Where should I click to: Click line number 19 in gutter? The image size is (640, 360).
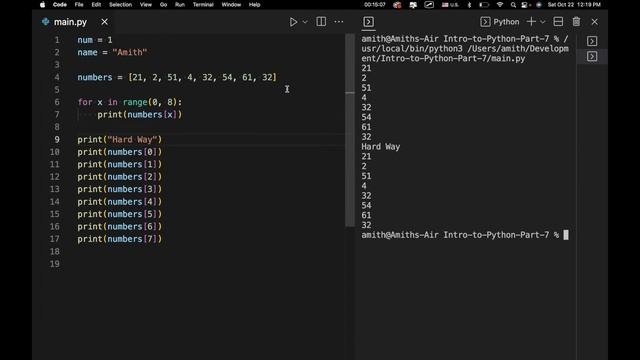55,264
